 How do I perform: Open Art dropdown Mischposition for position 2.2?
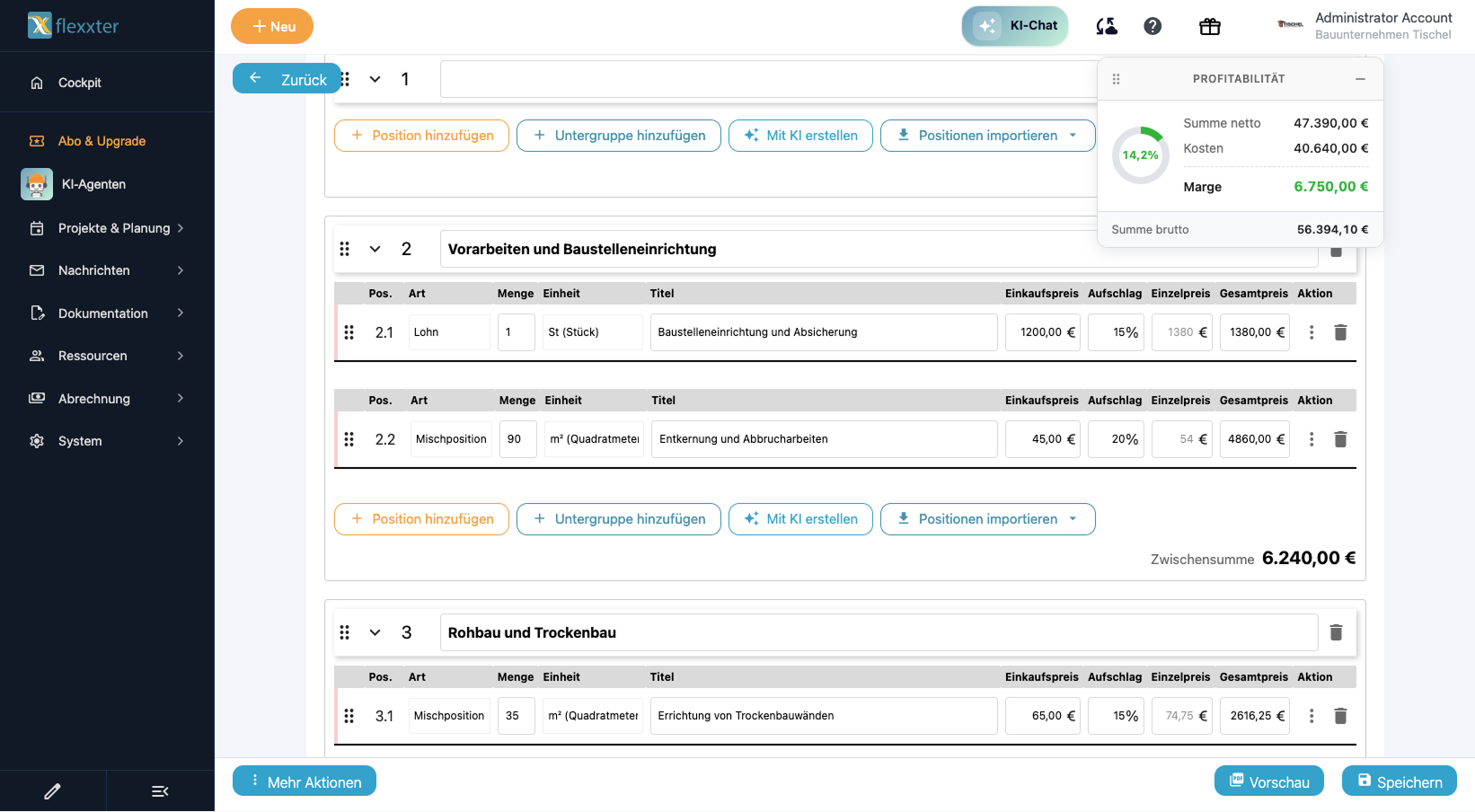451,439
